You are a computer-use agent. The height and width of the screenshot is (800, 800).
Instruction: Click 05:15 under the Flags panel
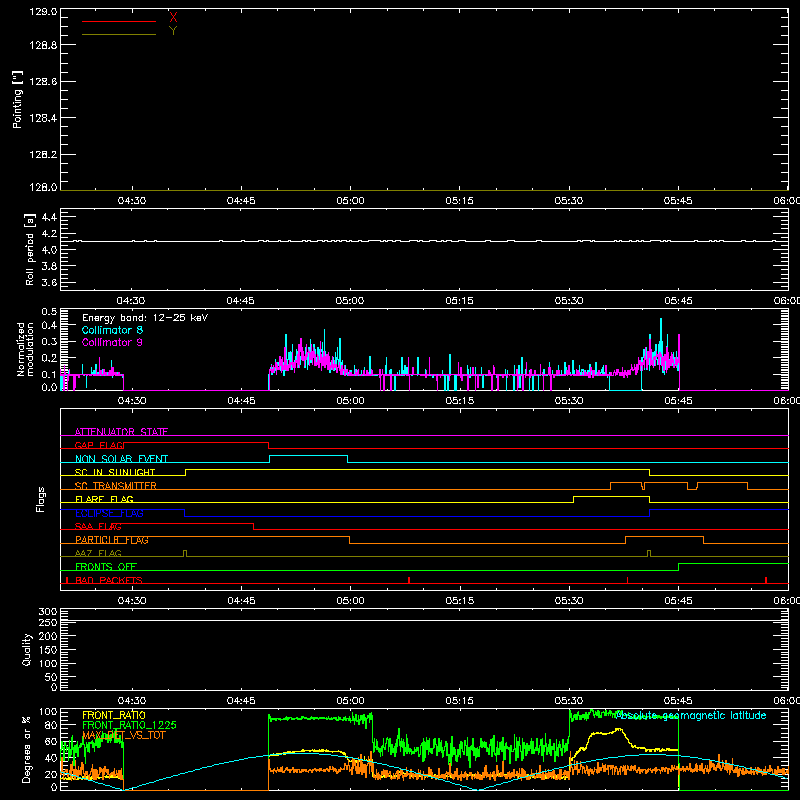[460, 601]
